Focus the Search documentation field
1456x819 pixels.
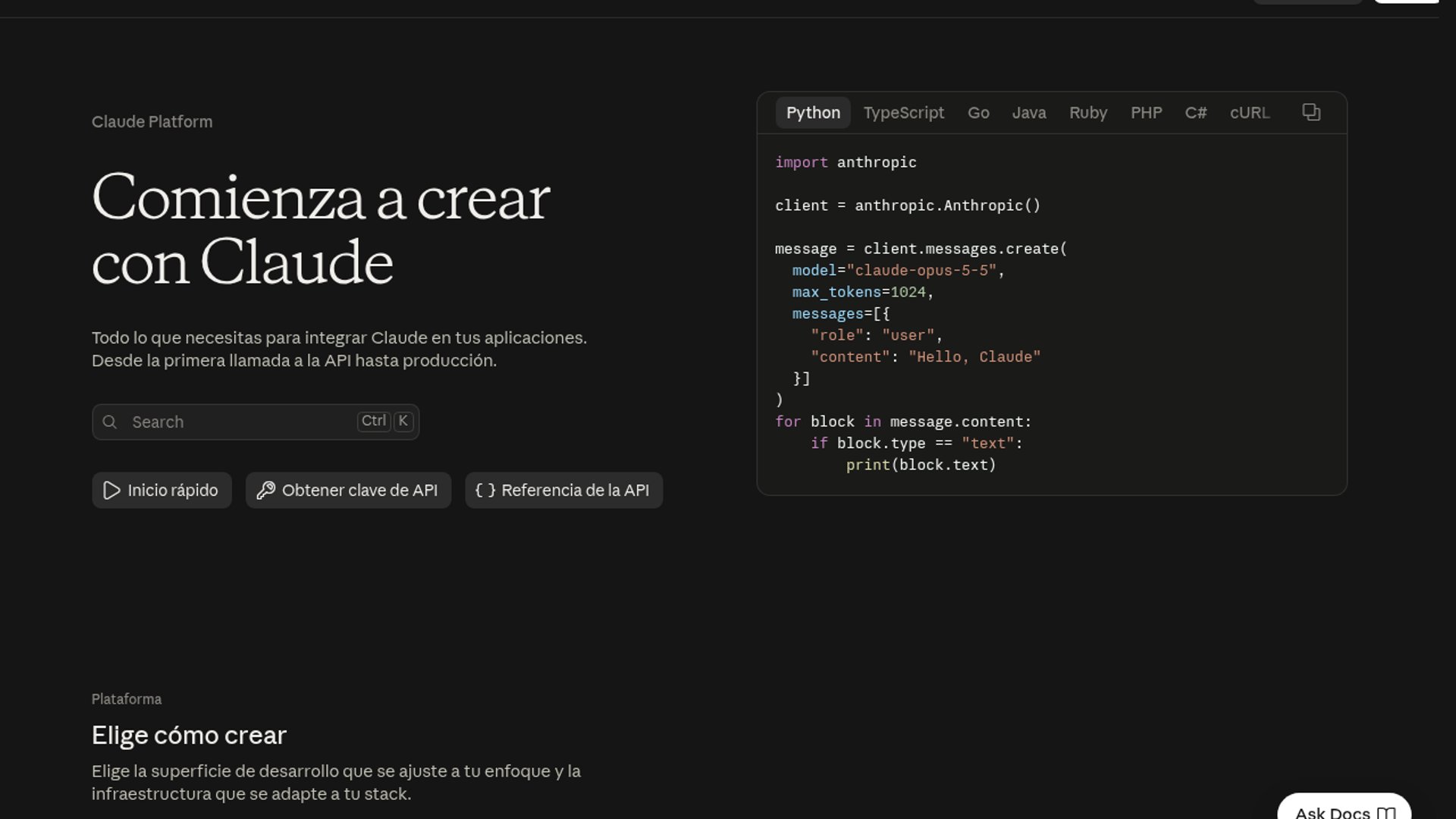[x=256, y=422]
